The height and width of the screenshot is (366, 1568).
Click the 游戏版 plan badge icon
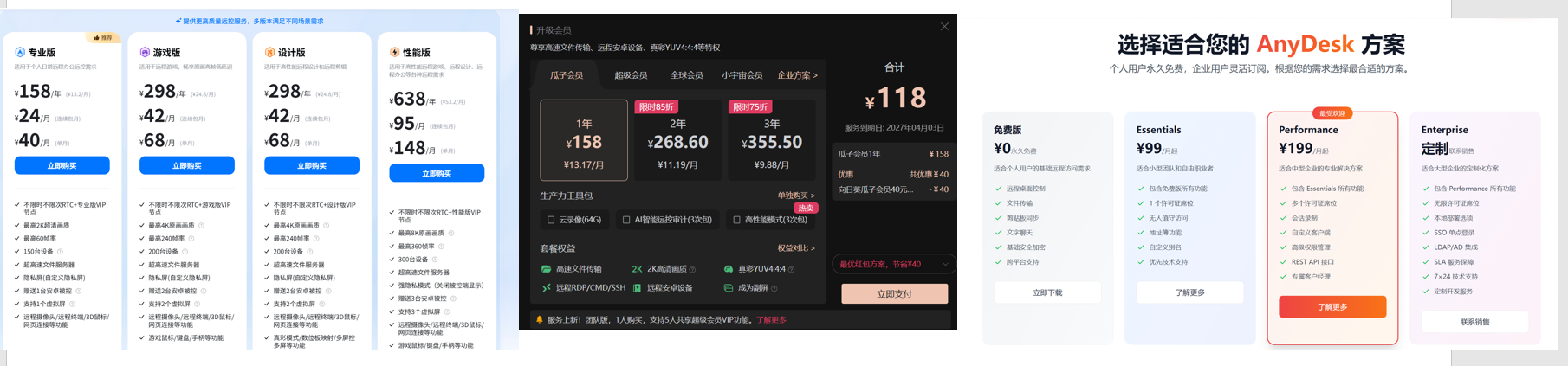tap(145, 53)
